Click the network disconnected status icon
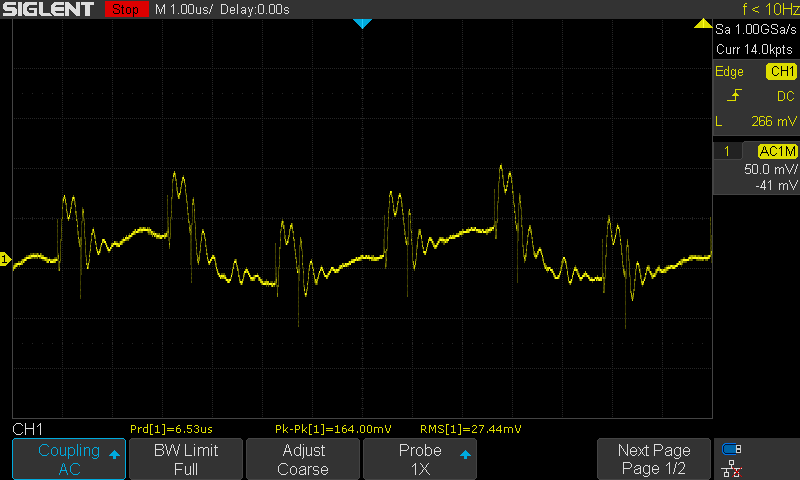Screen dimensions: 800x480 click(x=732, y=468)
